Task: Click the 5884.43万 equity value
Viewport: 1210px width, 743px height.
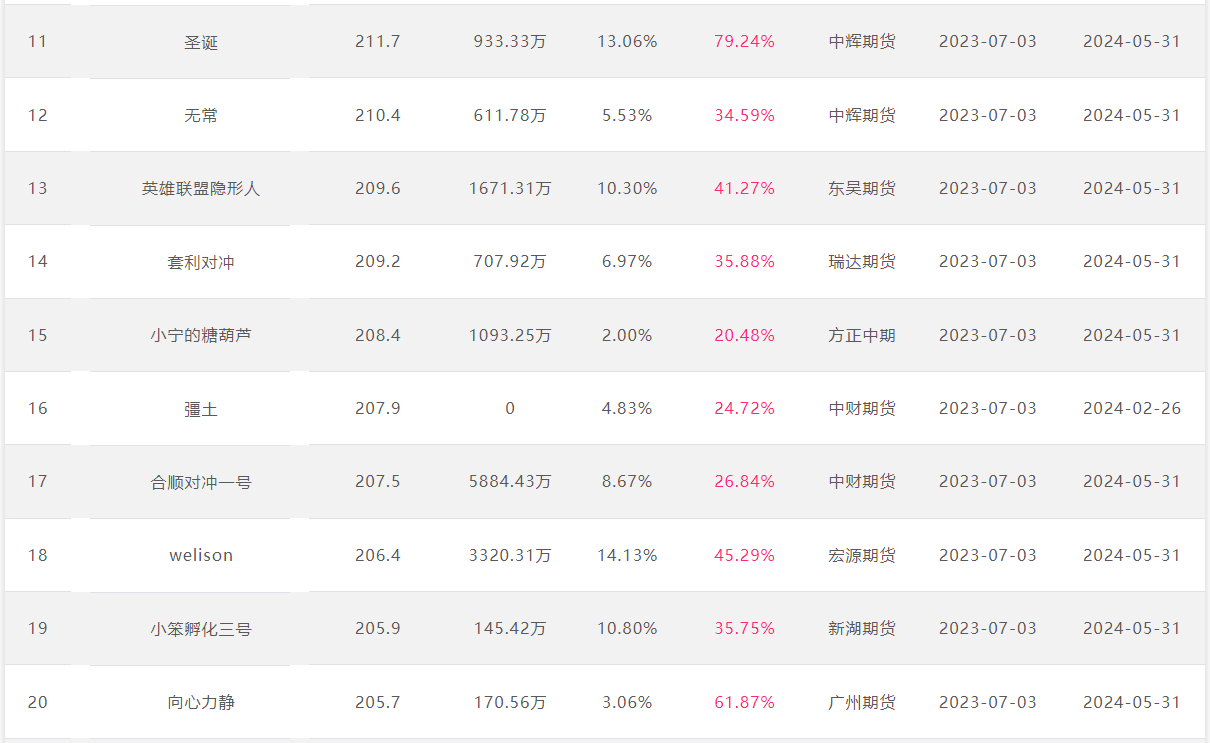Action: (510, 481)
